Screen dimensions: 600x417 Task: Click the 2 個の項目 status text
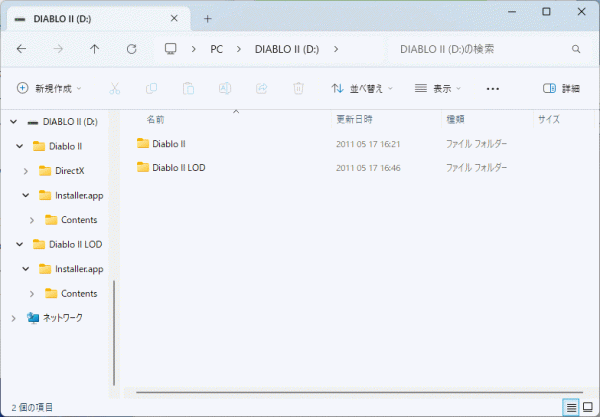tap(32, 407)
